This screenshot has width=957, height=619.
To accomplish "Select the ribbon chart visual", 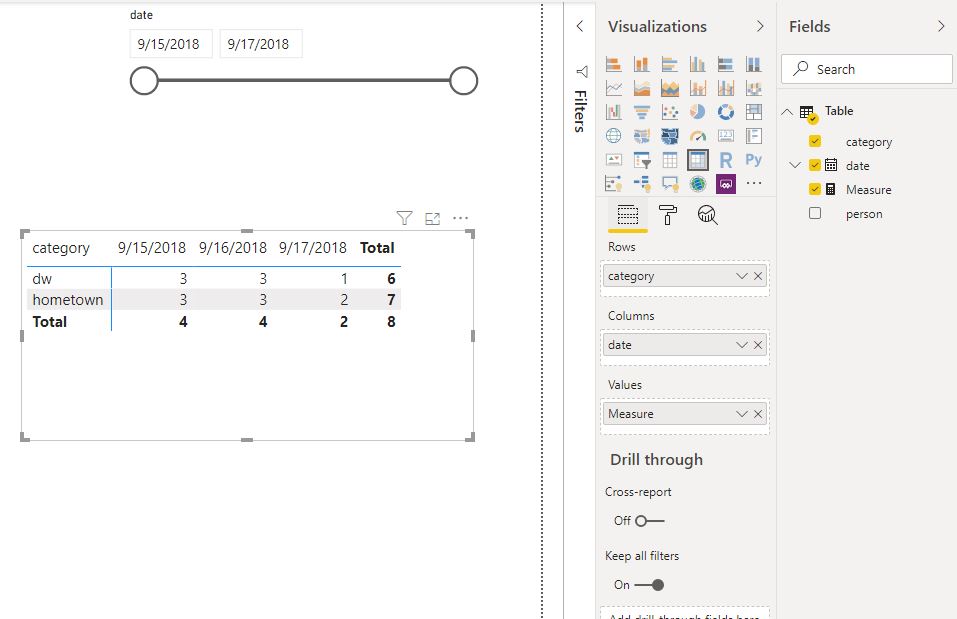I will (x=754, y=88).
